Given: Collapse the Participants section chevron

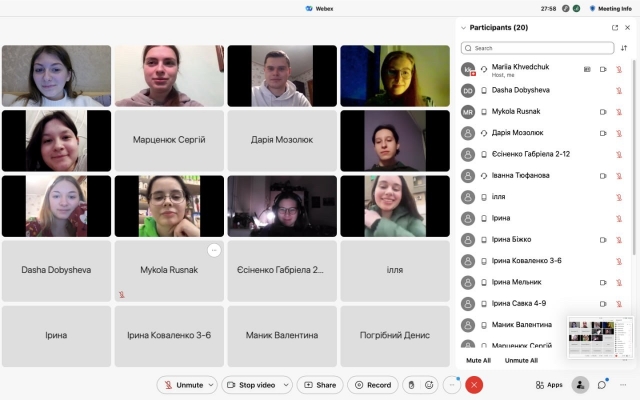Looking at the screenshot, I should click(x=463, y=28).
